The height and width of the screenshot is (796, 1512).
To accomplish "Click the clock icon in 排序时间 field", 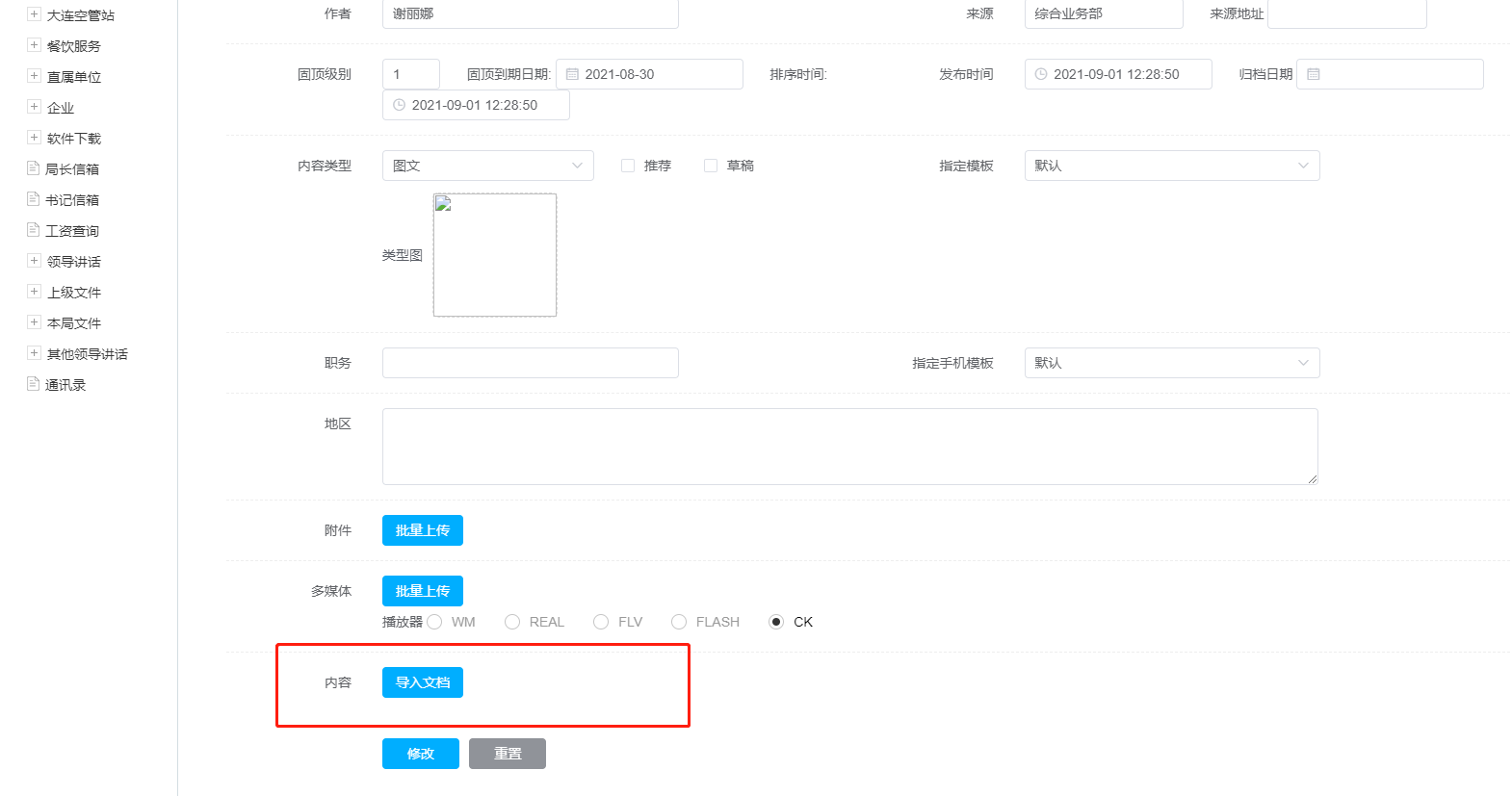I will pos(399,105).
